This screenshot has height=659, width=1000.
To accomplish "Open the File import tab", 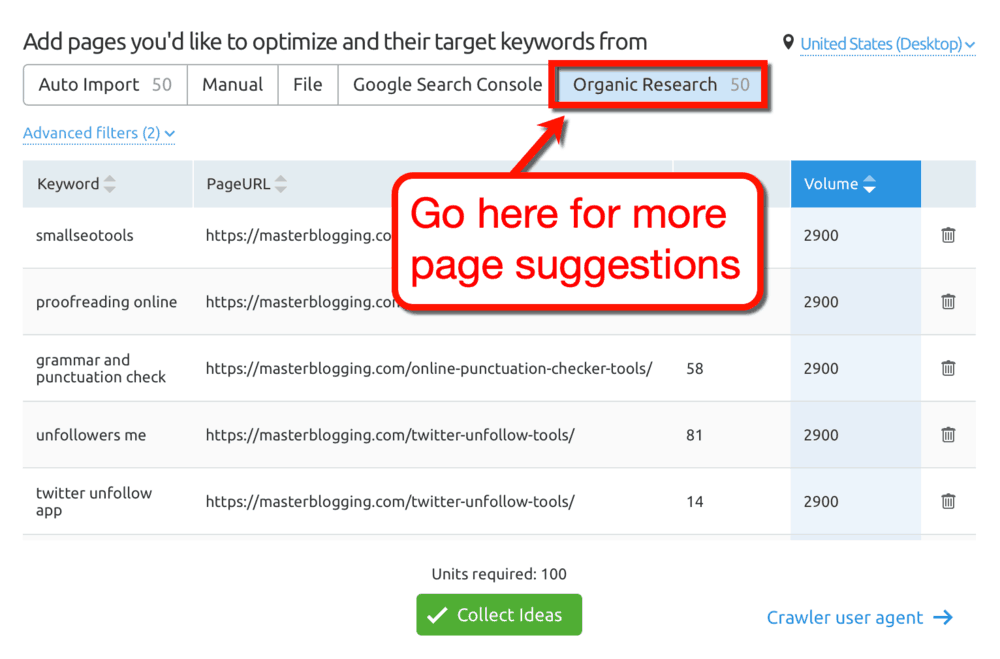I will pos(307,85).
